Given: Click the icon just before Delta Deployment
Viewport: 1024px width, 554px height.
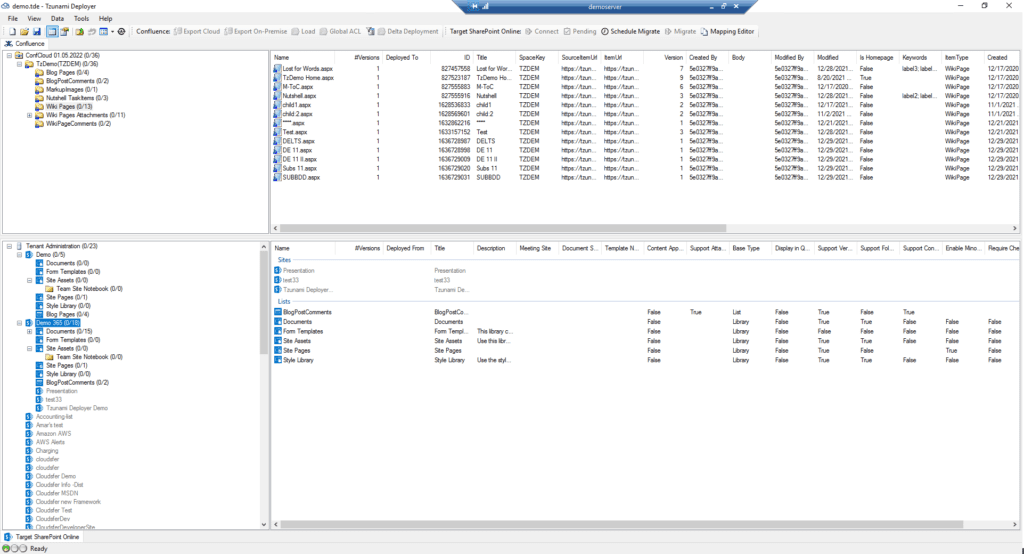Looking at the screenshot, I should [x=370, y=31].
